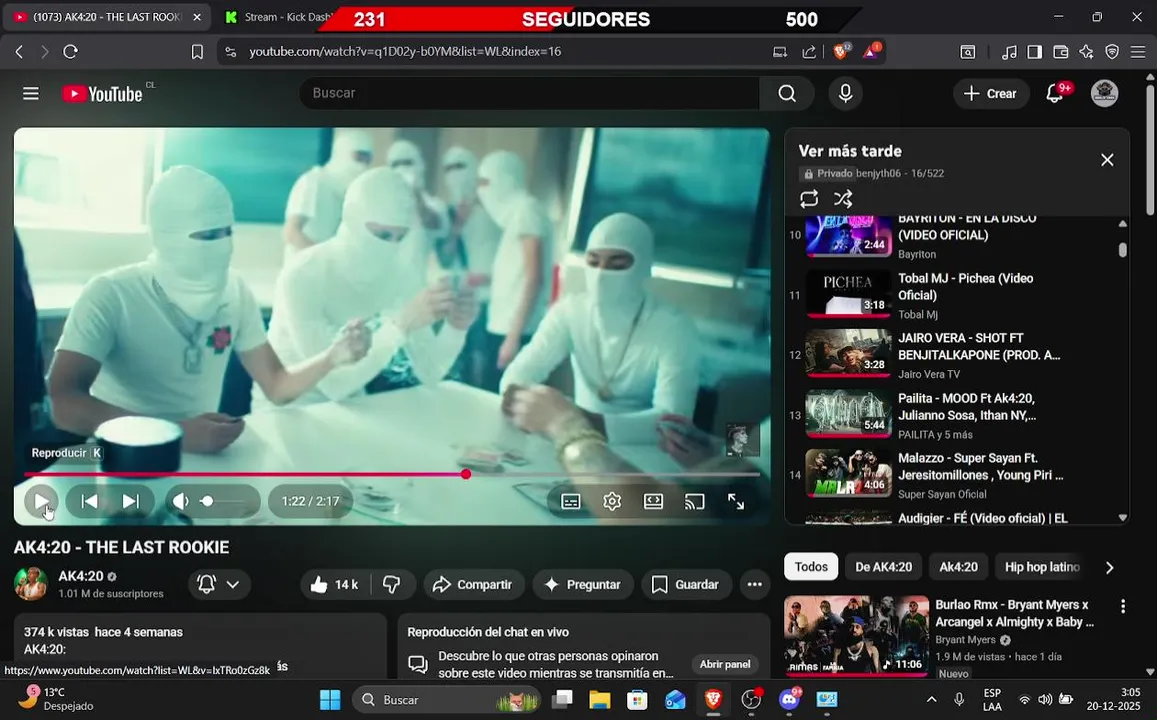Enter full screen mode
Viewport: 1157px width, 720px height.
pos(736,502)
